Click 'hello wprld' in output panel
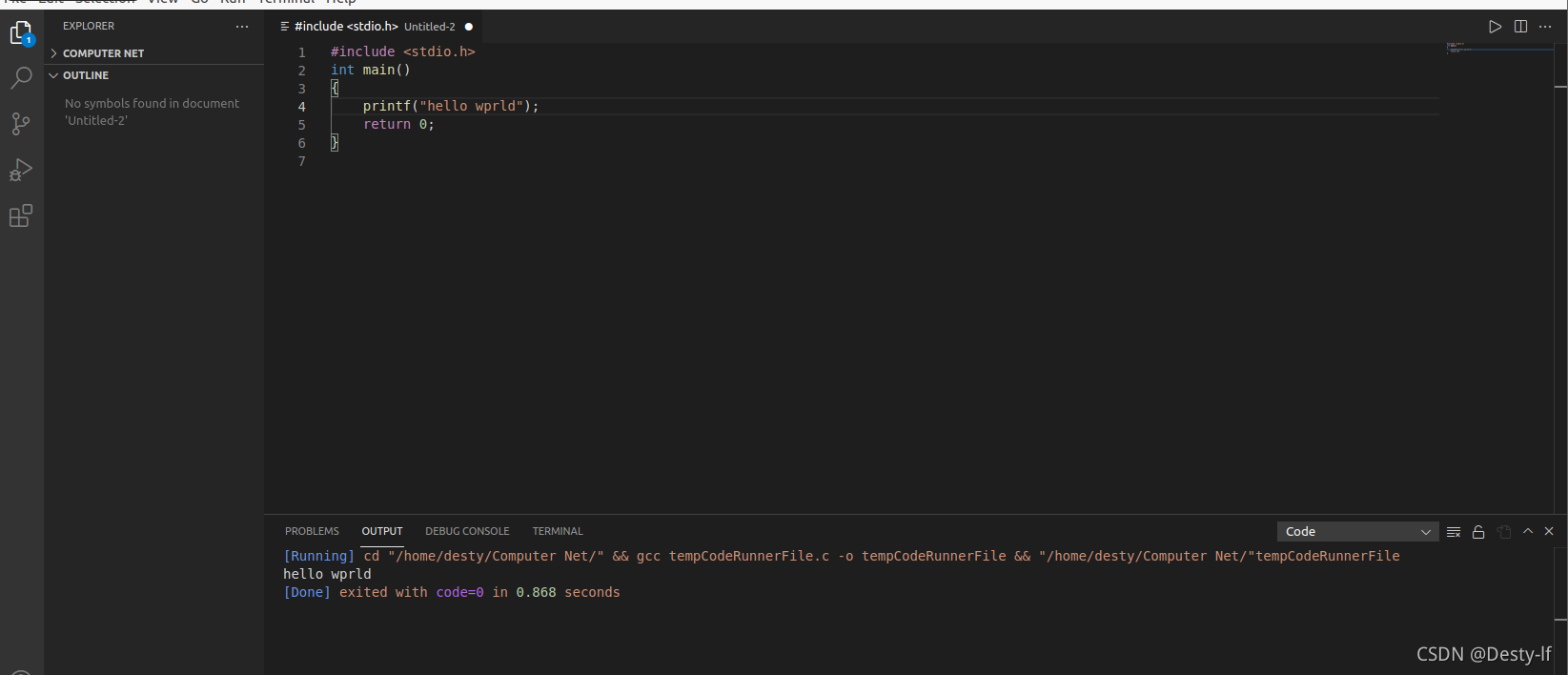The height and width of the screenshot is (675, 1568). [327, 574]
